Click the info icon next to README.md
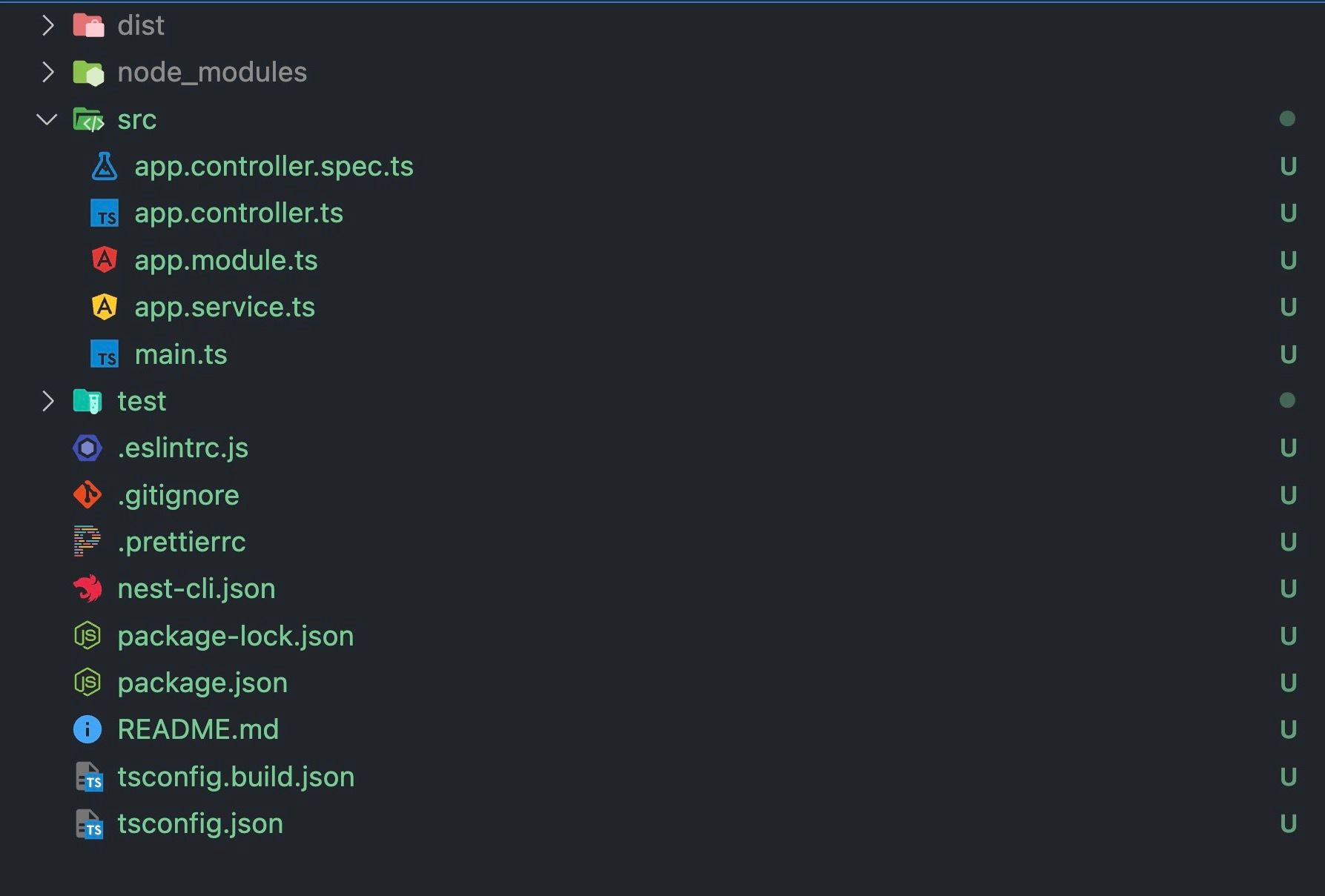1325x896 pixels. 87,729
